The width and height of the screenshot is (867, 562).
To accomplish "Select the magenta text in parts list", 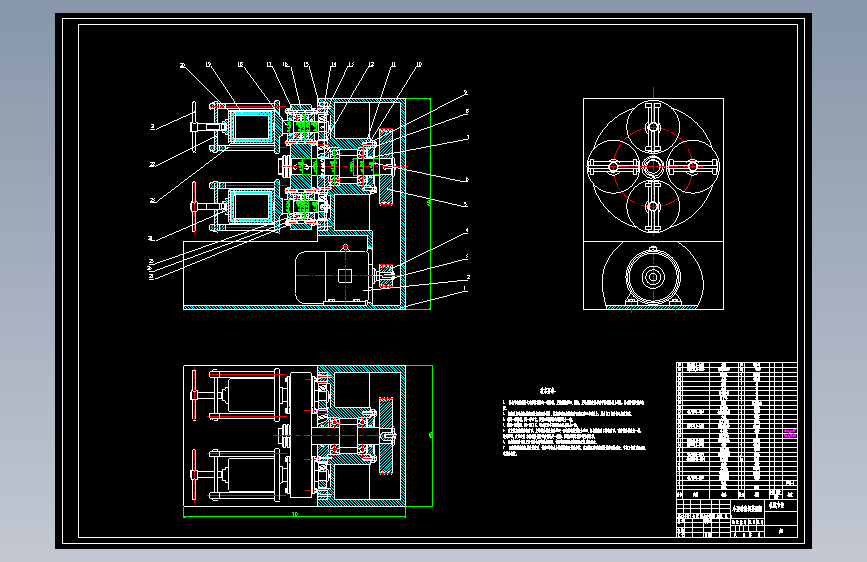I will [x=790, y=433].
